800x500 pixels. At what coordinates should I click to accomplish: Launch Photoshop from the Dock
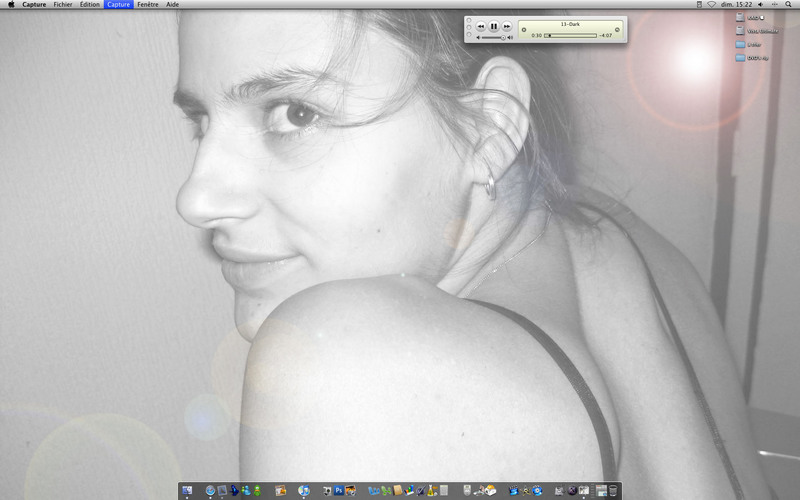click(x=339, y=490)
